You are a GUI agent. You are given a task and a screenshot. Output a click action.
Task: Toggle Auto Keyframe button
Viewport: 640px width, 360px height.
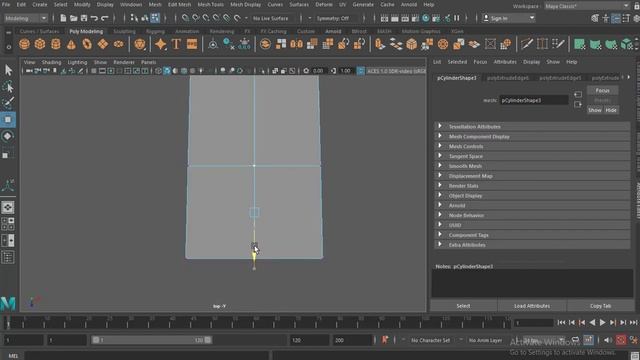[621, 340]
